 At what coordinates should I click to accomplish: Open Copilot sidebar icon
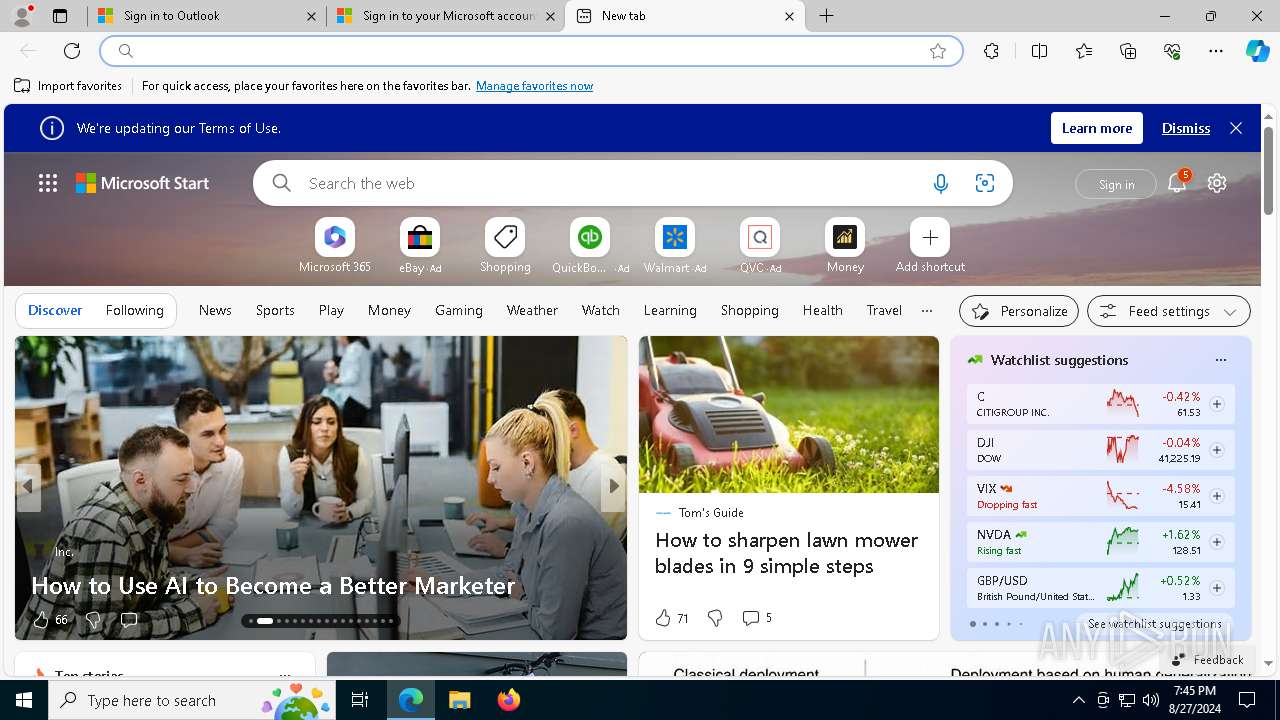click(x=1257, y=51)
